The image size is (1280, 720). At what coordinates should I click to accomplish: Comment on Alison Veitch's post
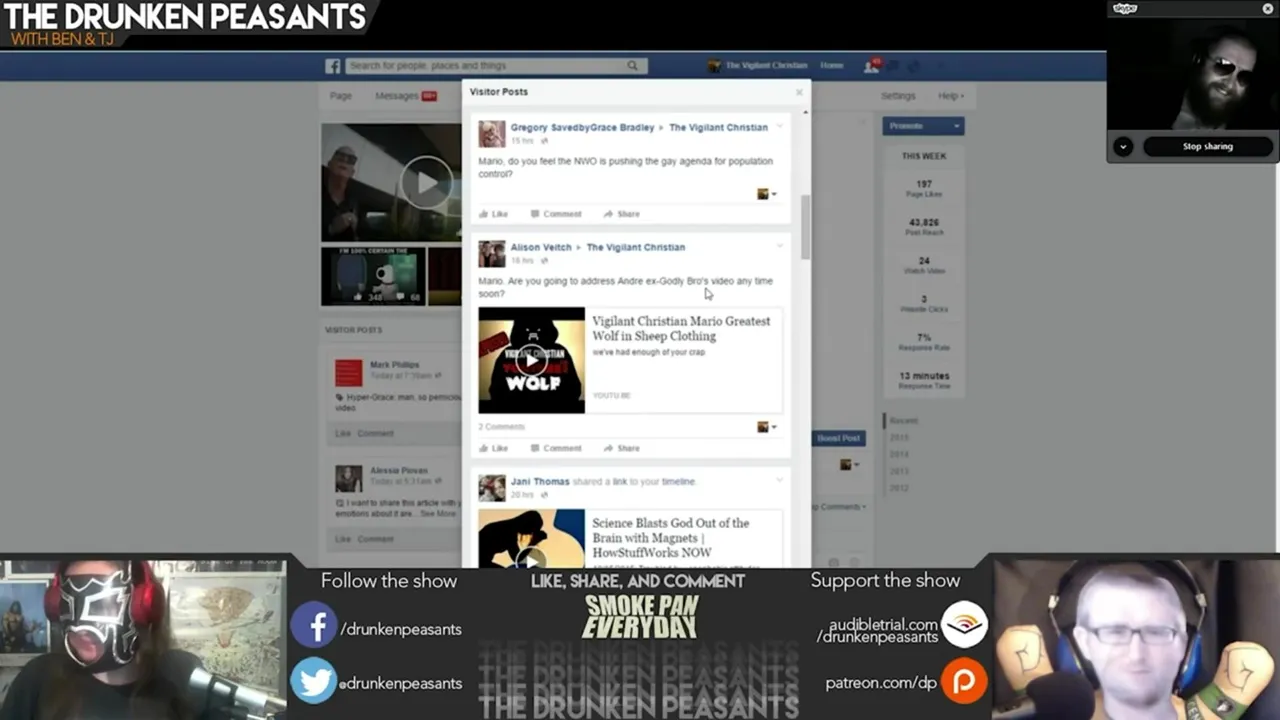[x=555, y=448]
